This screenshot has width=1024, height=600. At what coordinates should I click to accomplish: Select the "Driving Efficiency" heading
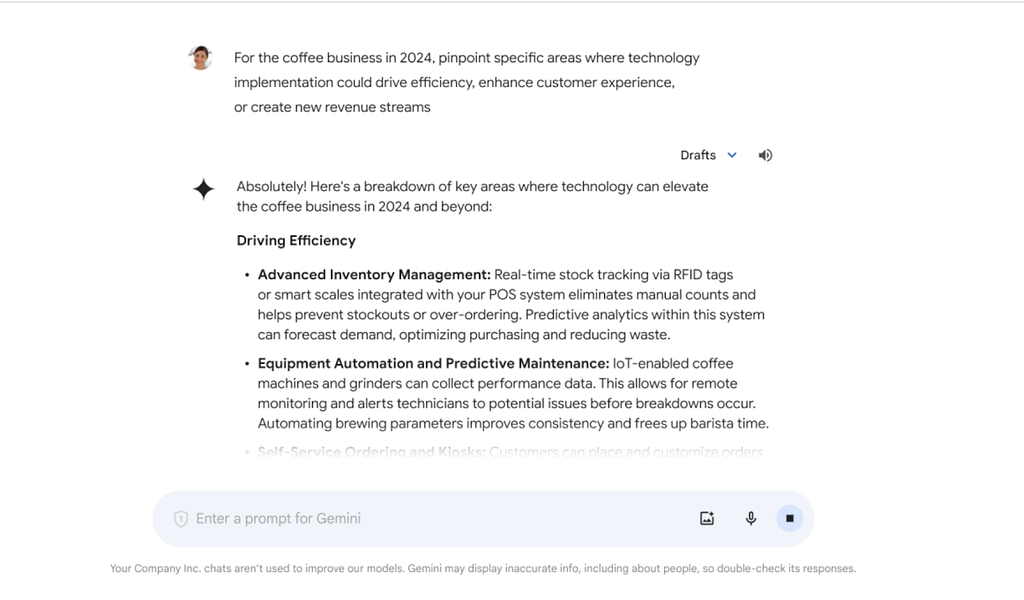pos(296,240)
